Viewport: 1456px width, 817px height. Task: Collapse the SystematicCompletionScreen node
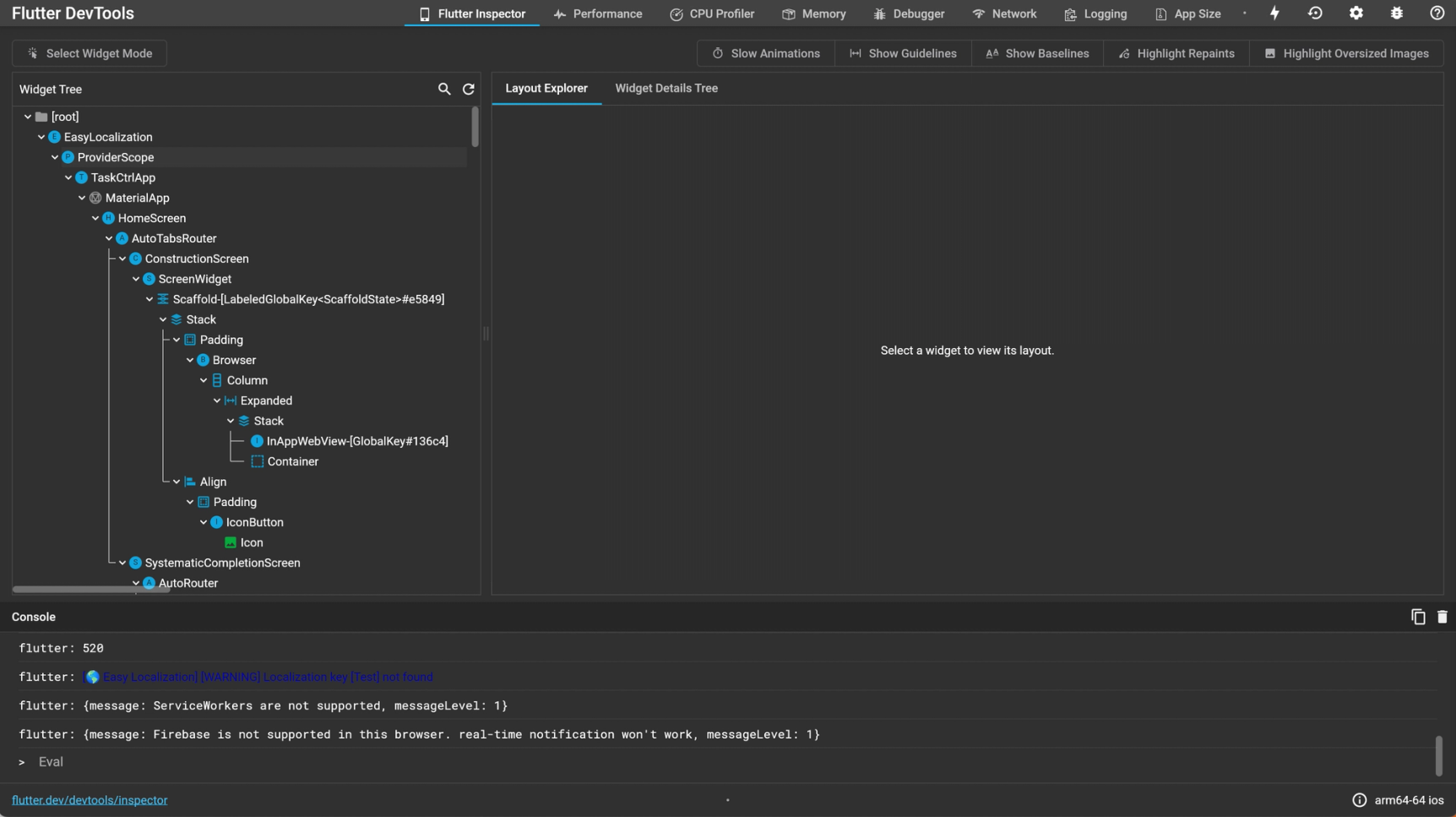coord(122,563)
